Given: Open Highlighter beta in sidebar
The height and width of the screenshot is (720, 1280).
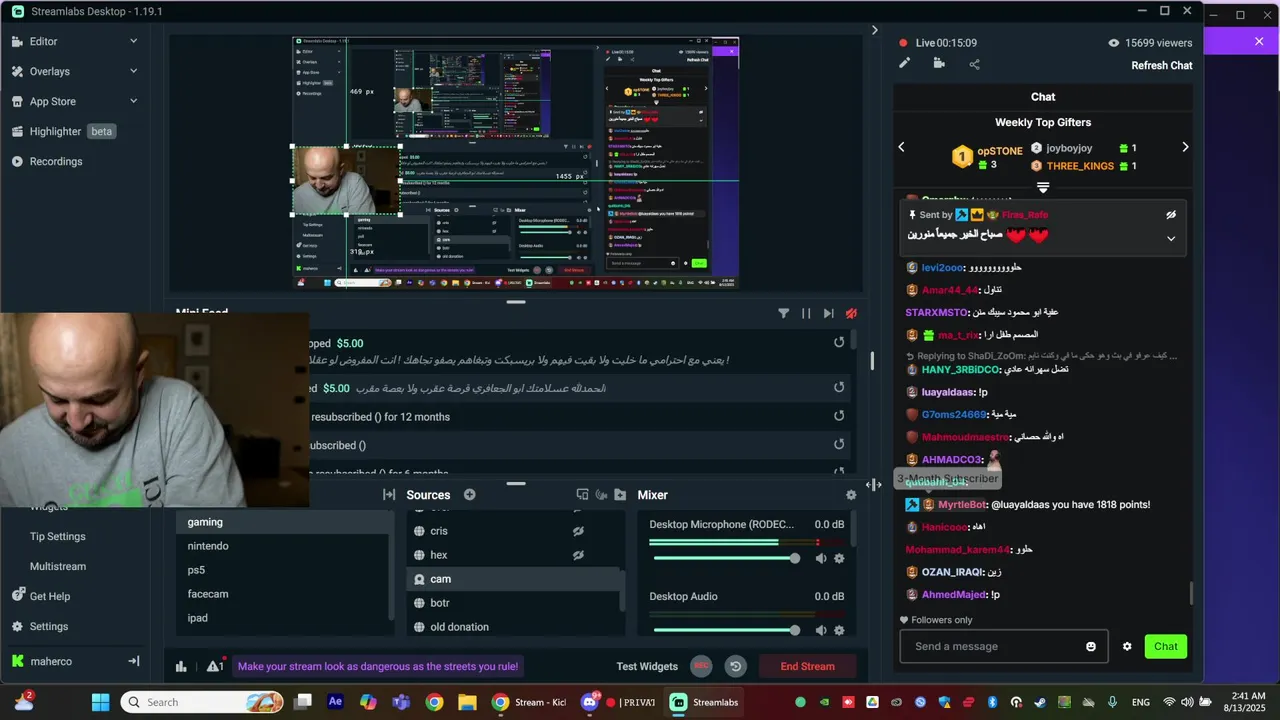Looking at the screenshot, I should 63,131.
